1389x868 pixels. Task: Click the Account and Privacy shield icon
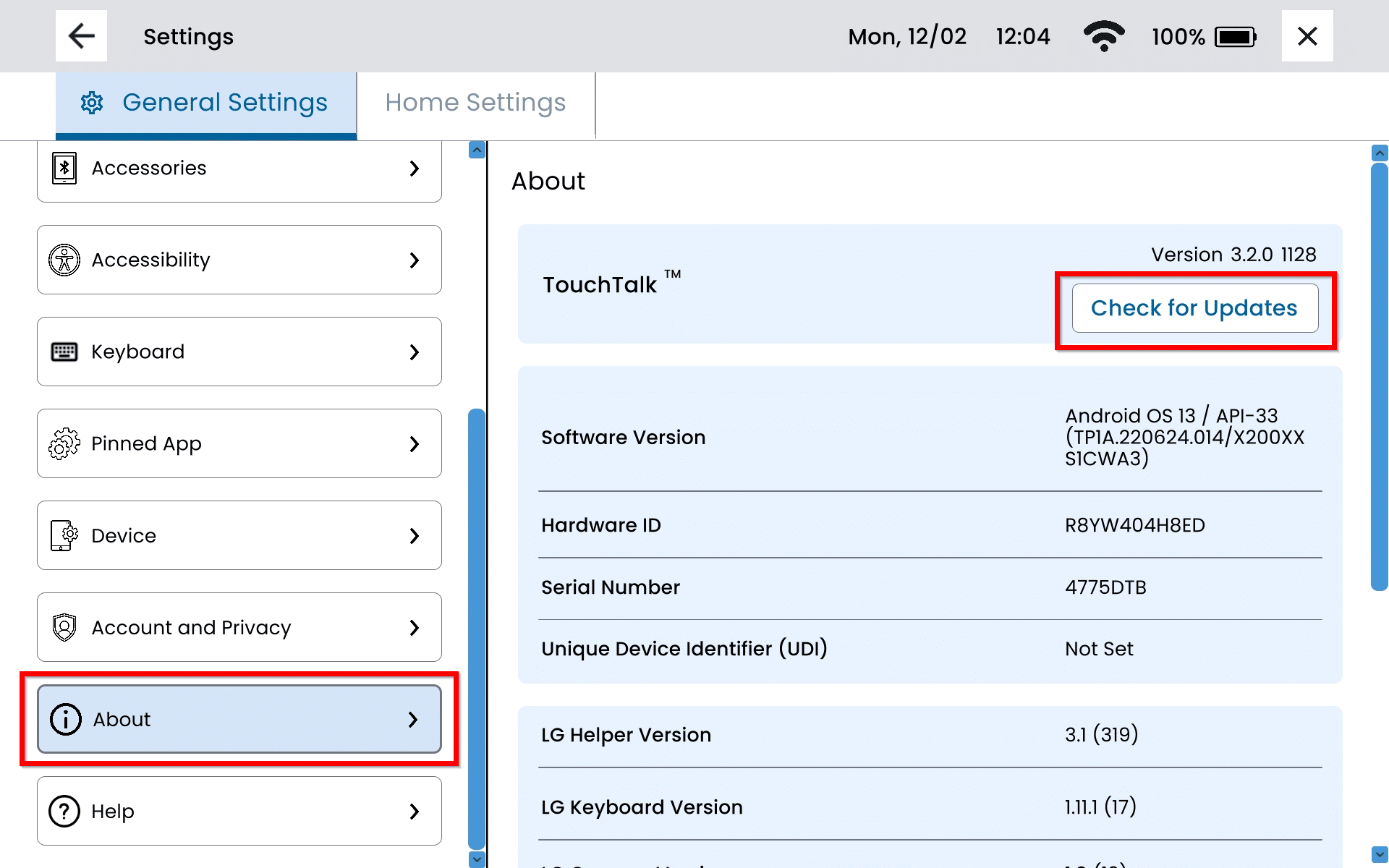click(x=64, y=627)
